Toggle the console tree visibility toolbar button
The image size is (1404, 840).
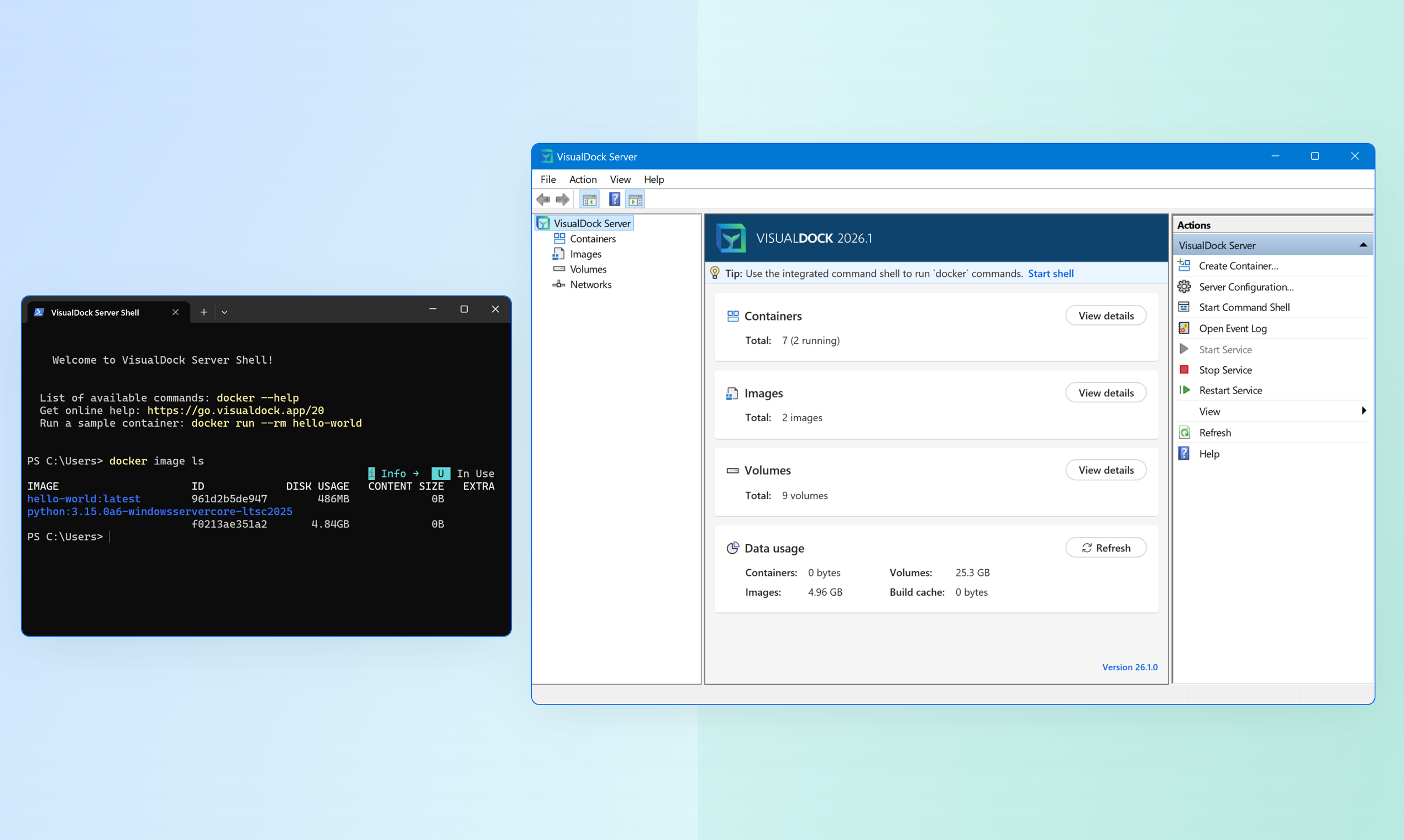pyautogui.click(x=589, y=199)
